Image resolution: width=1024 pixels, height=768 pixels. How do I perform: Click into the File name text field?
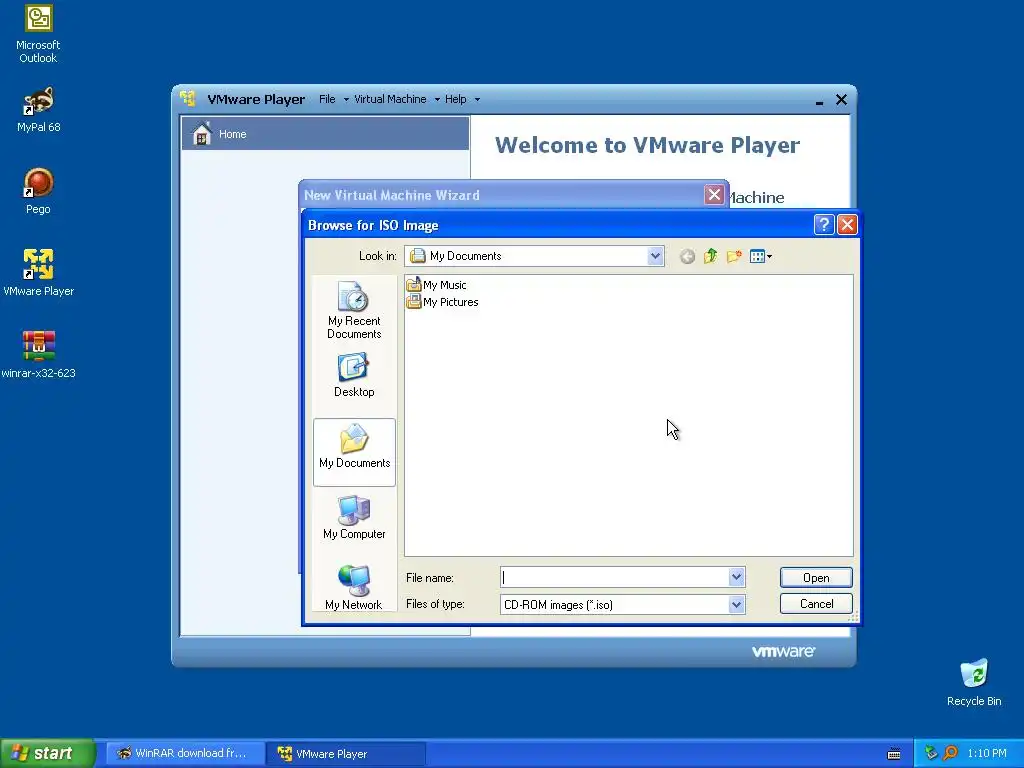click(615, 577)
